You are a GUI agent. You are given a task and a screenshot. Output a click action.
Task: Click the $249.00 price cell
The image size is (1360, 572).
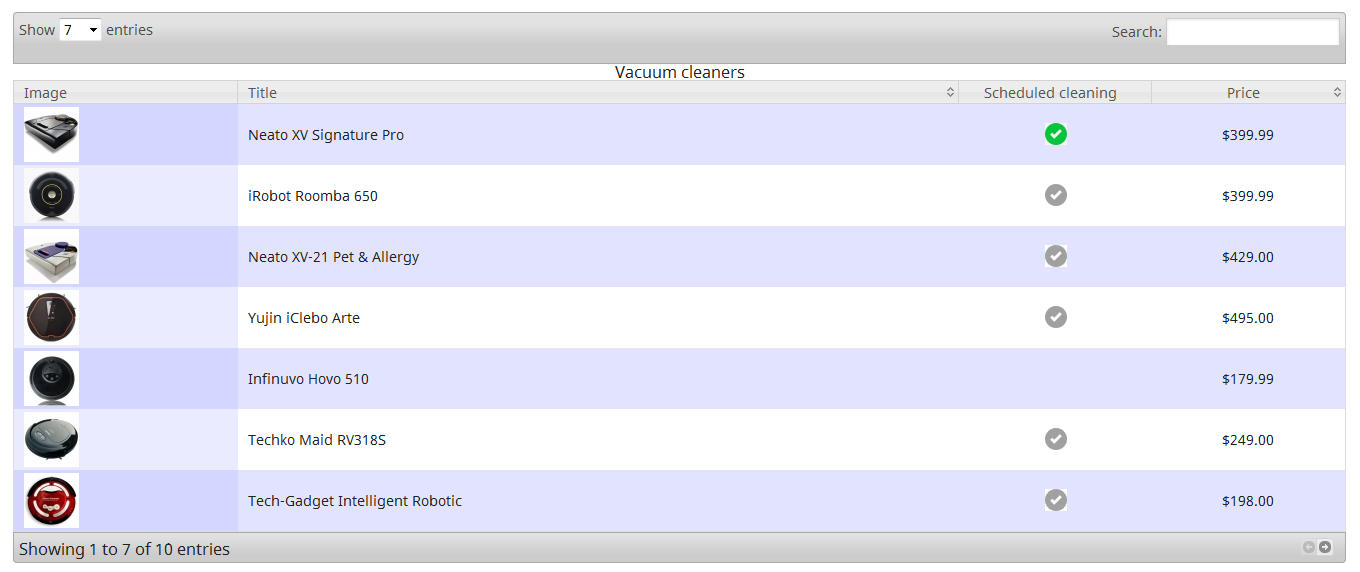coord(1248,440)
